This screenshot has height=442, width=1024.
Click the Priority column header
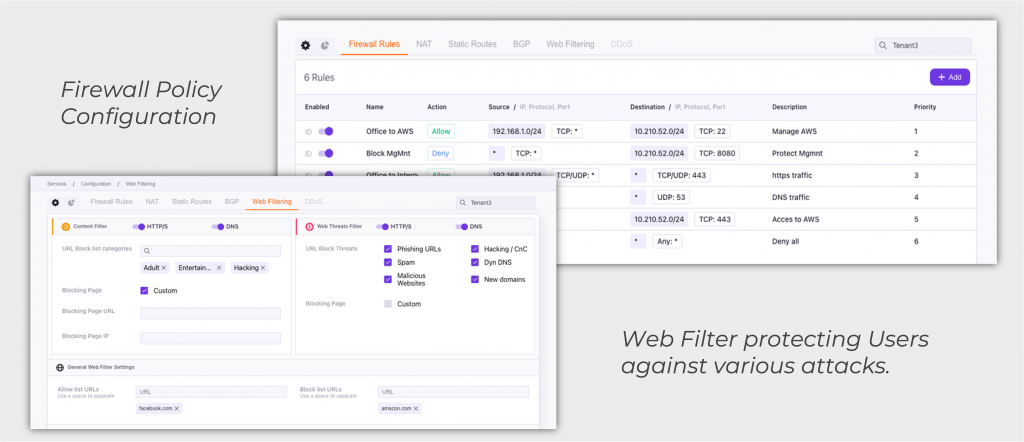925,107
